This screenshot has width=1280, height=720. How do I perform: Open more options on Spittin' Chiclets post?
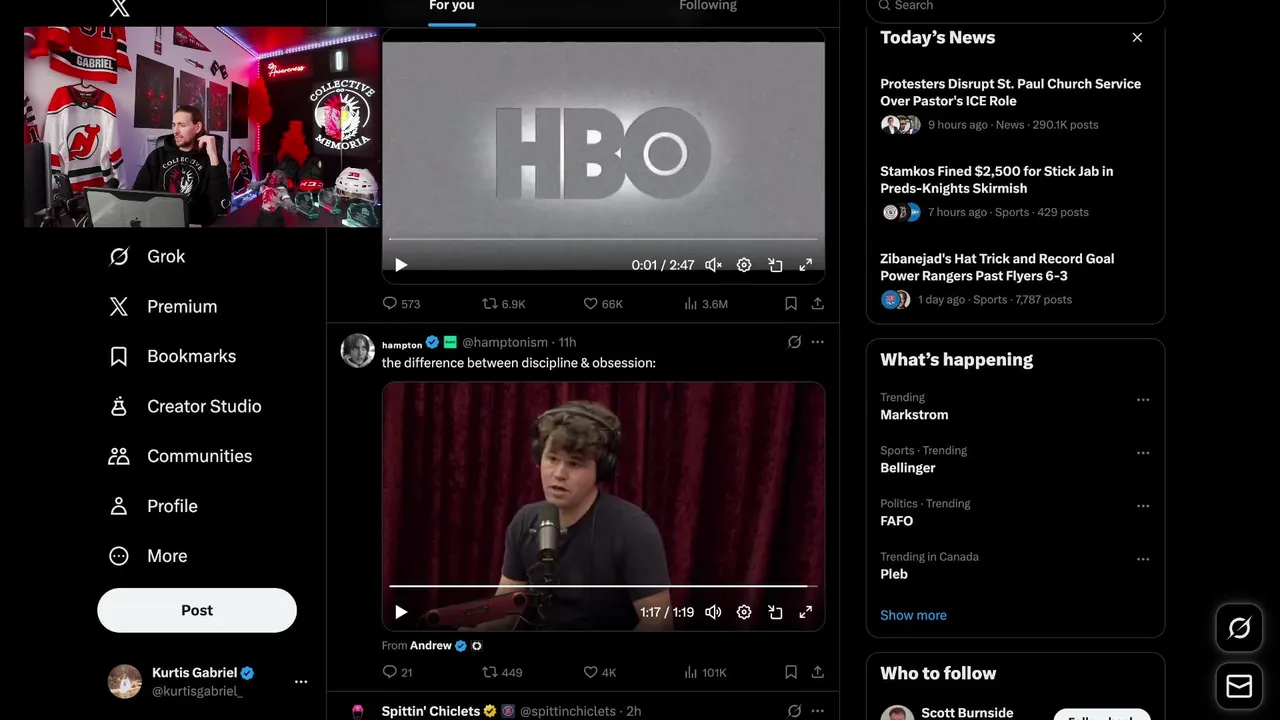(x=818, y=711)
